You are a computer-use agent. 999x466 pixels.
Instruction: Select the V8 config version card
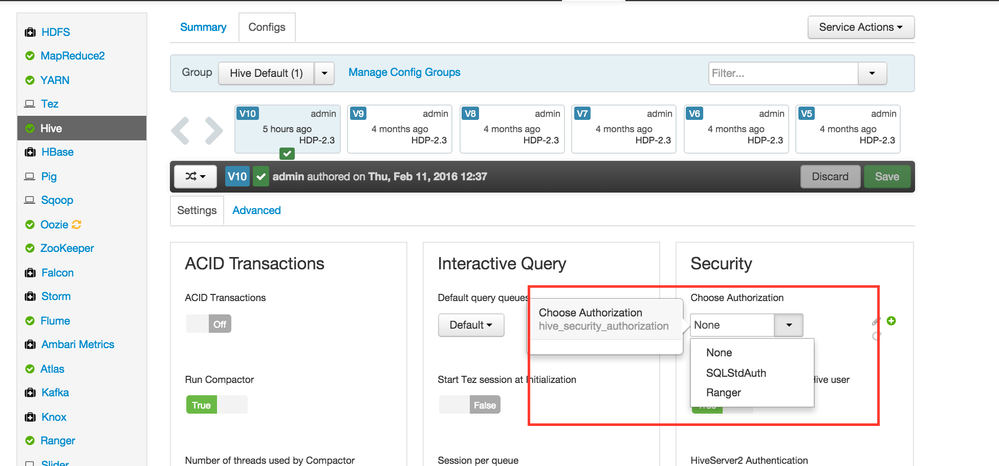pos(512,129)
